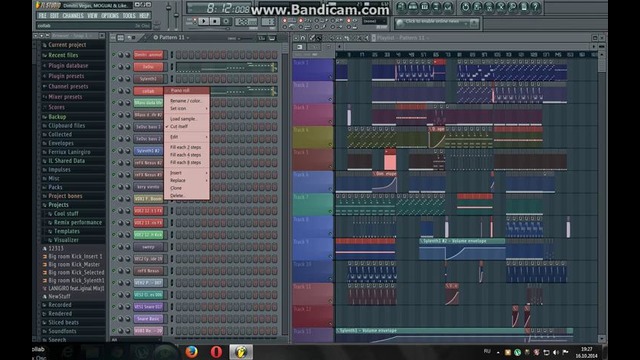Toggle the mute LED of the 3xOsc channel
Image resolution: width=640 pixels, height=360 pixels.
114,67
